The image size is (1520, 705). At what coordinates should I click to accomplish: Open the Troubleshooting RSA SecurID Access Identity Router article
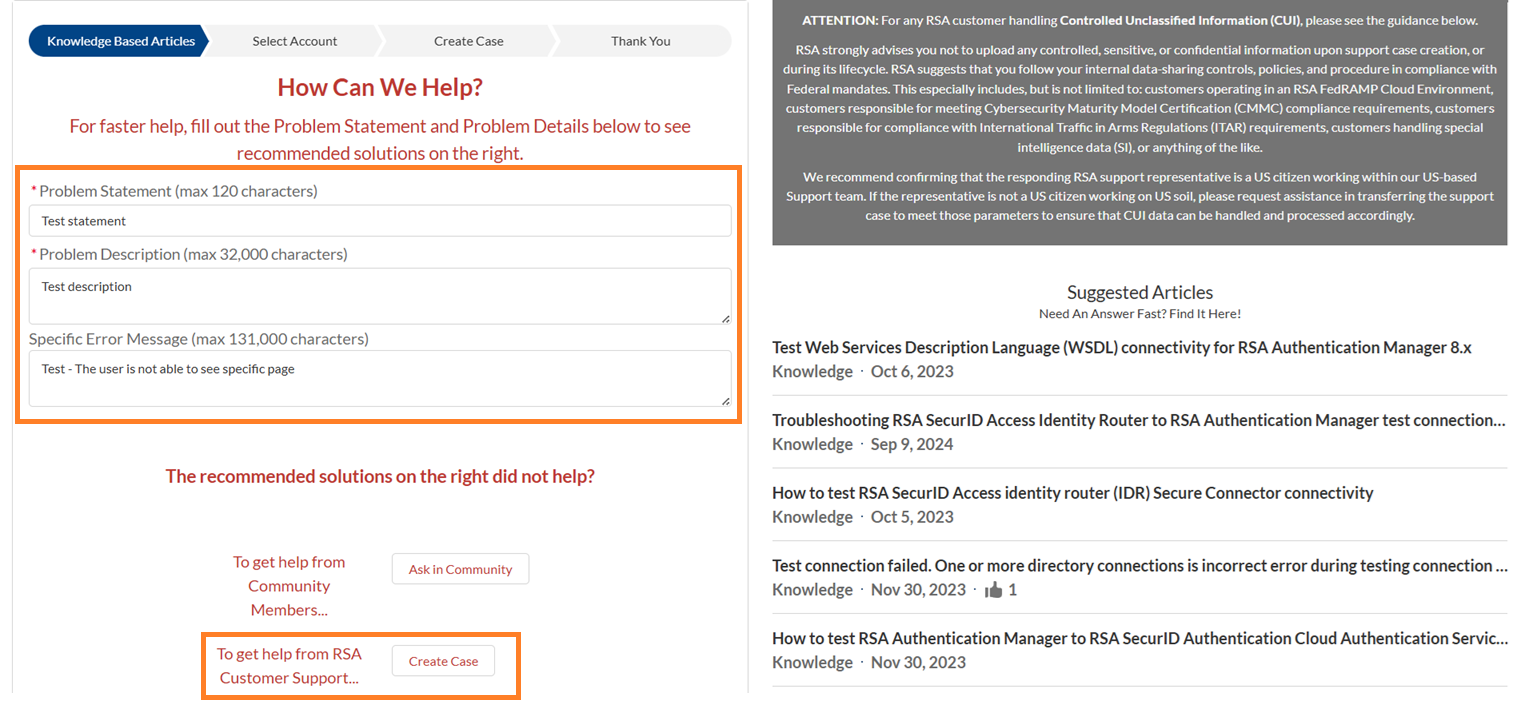click(1139, 420)
